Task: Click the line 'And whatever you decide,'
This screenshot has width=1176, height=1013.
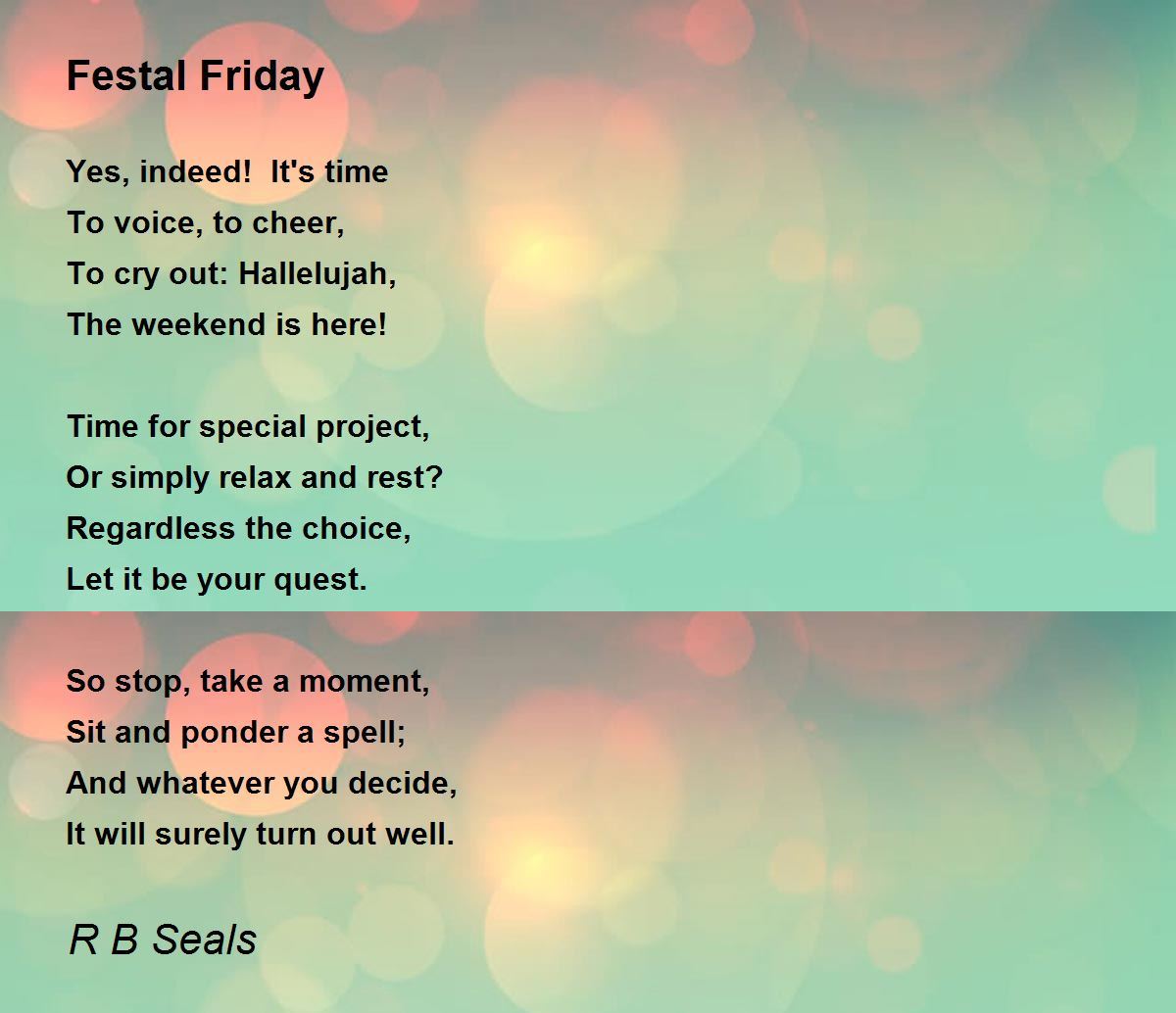Action: click(262, 784)
